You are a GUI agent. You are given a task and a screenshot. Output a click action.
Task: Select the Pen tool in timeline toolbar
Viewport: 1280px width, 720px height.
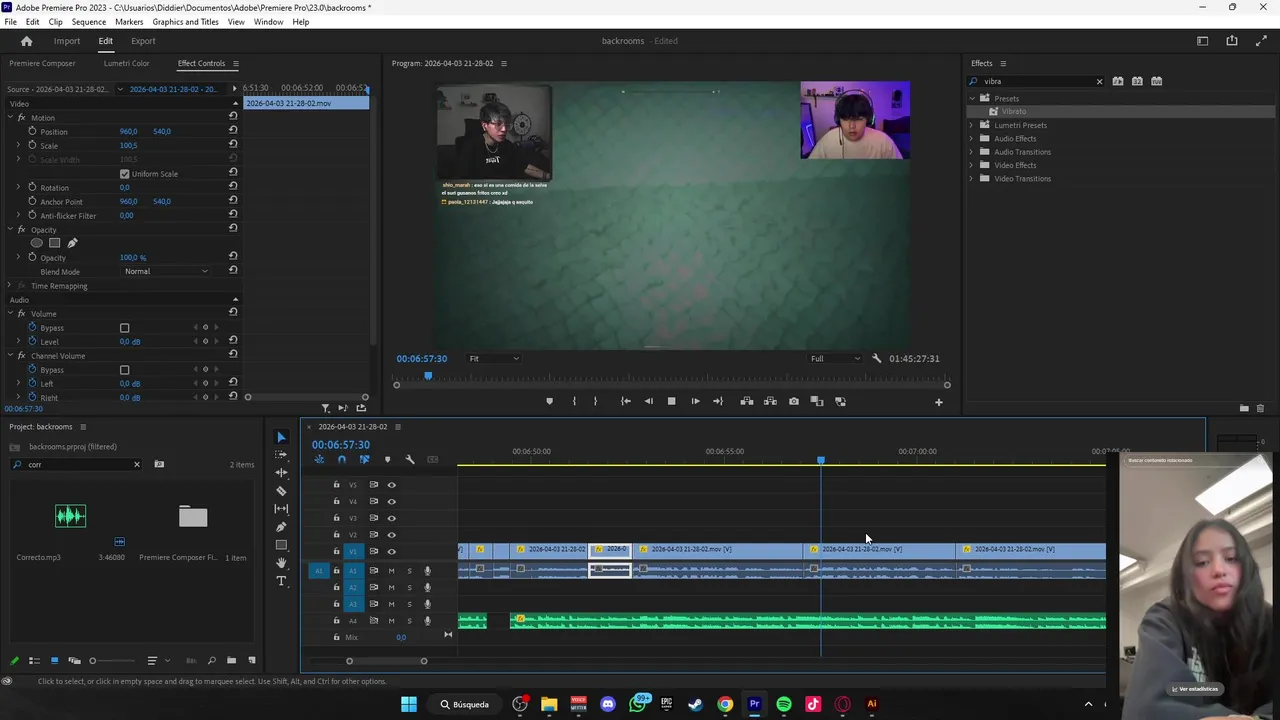click(281, 527)
